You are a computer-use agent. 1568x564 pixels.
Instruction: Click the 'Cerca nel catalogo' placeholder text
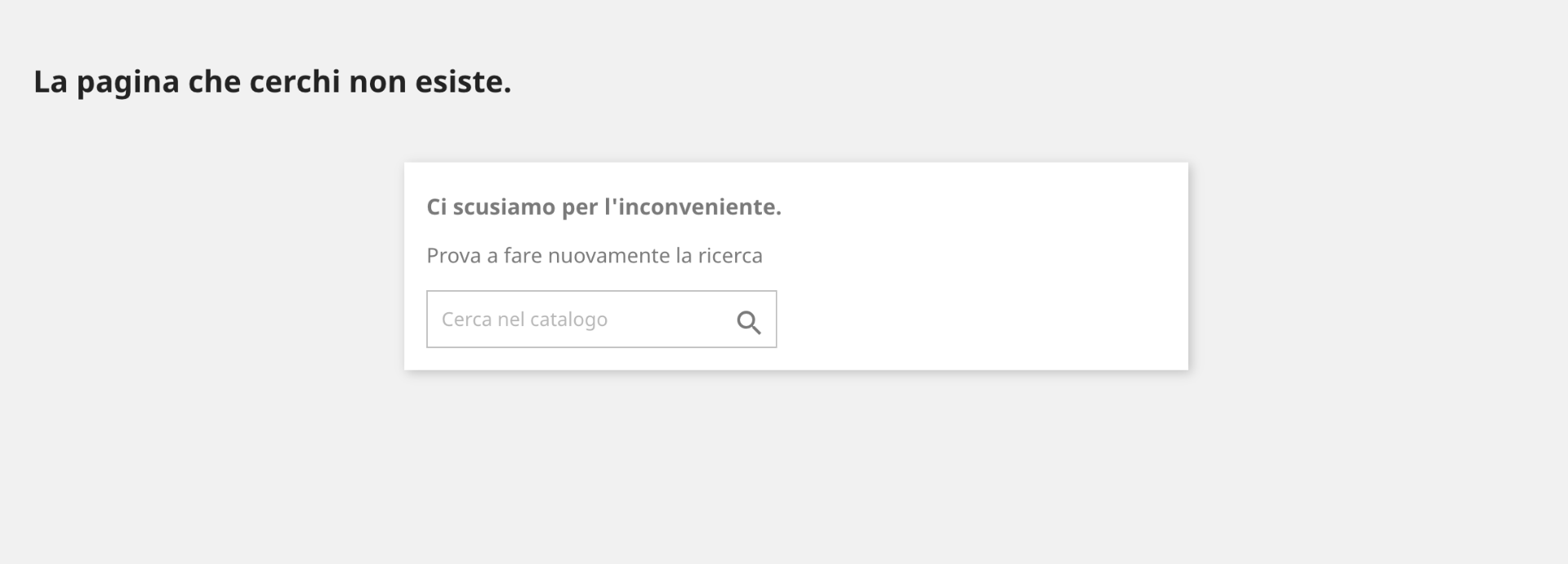coord(524,320)
